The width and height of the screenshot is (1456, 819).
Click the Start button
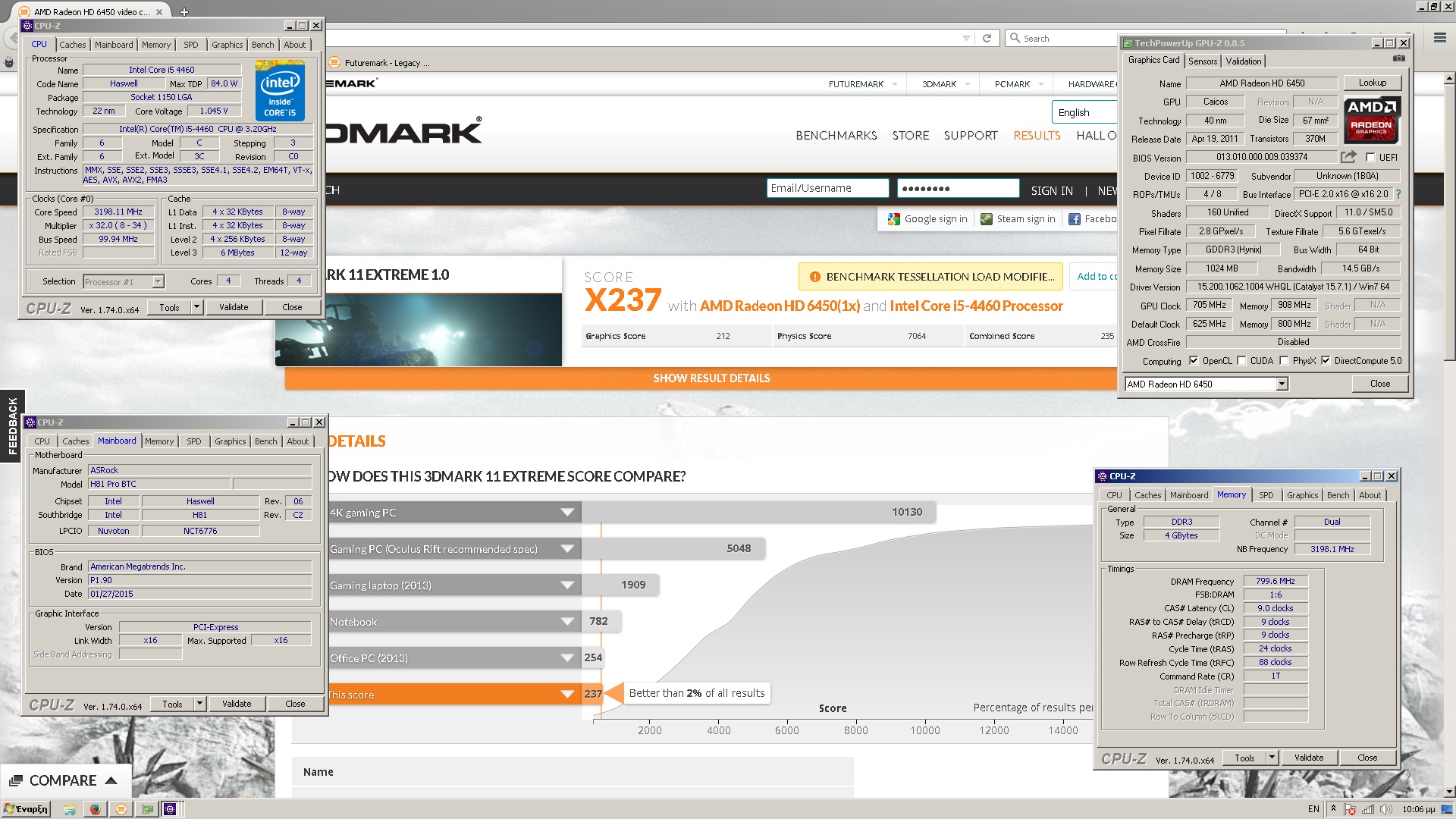pos(27,809)
